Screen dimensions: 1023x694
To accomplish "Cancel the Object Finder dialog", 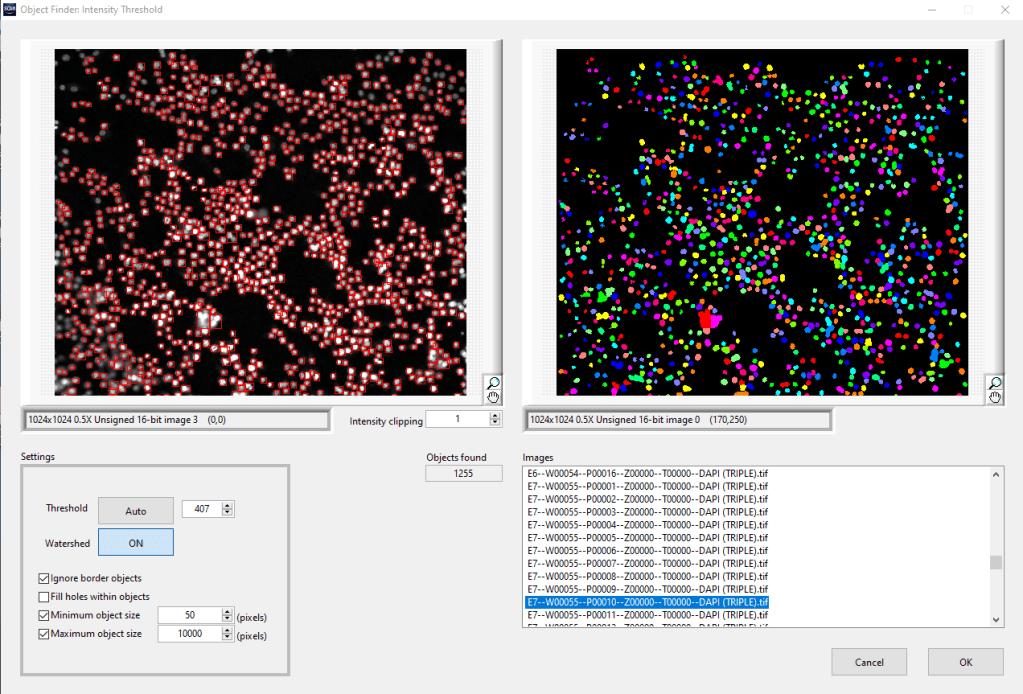I will 869,662.
